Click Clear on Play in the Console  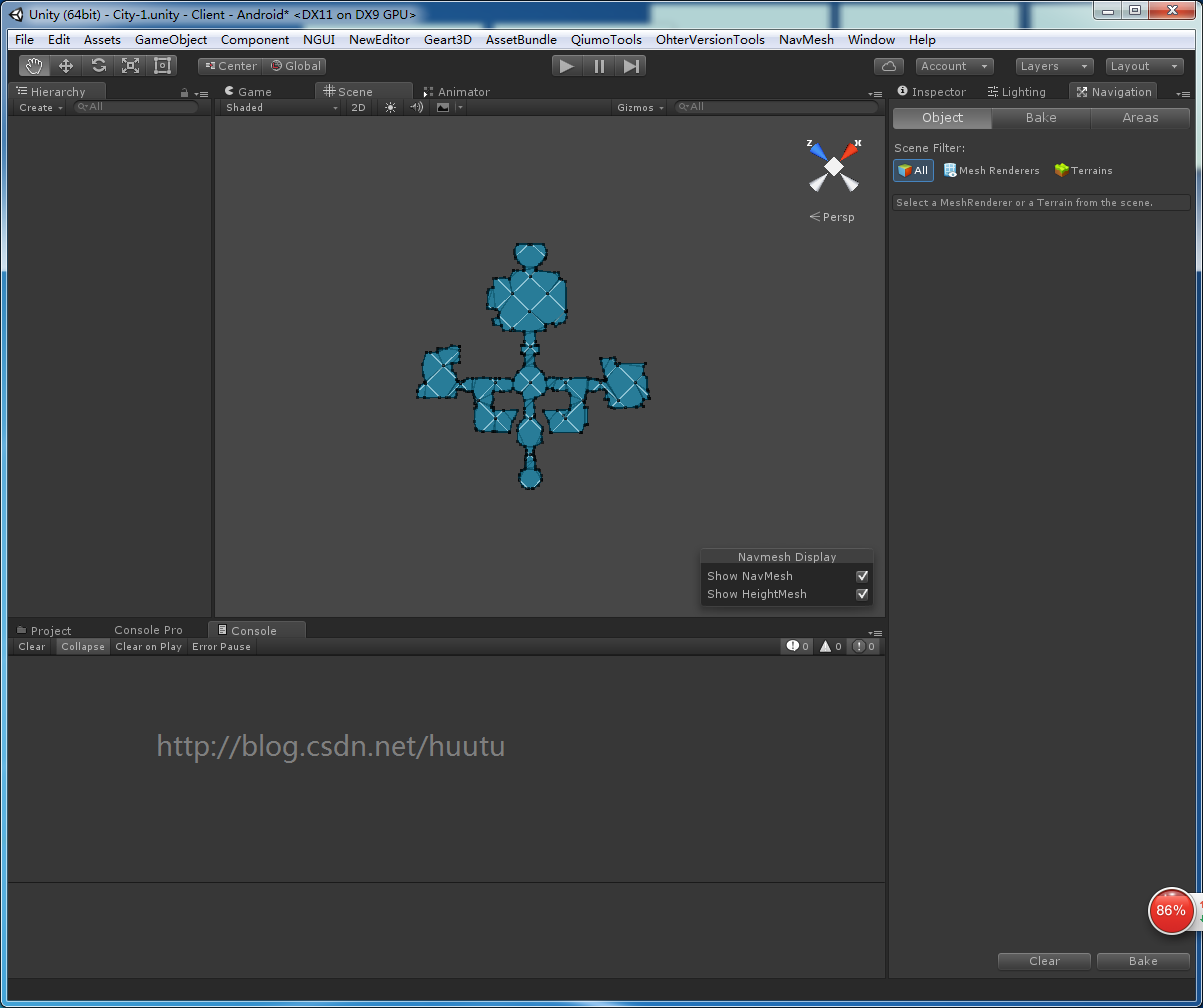148,646
